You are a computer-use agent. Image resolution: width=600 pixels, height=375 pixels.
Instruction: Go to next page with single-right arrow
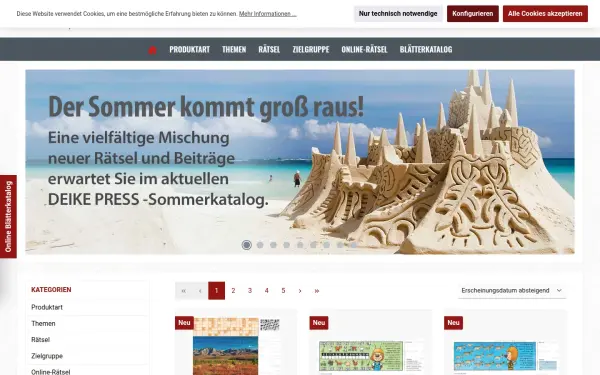tap(300, 291)
